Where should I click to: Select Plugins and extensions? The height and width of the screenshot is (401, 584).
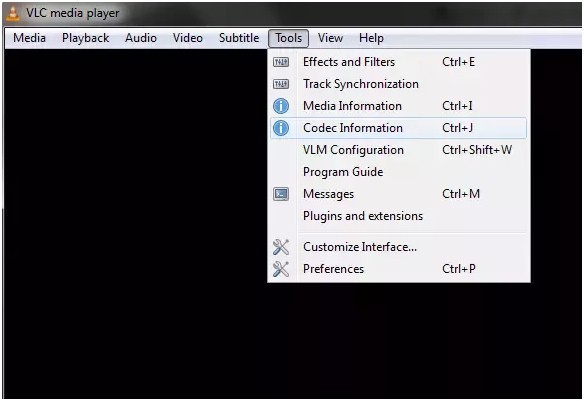point(399,216)
